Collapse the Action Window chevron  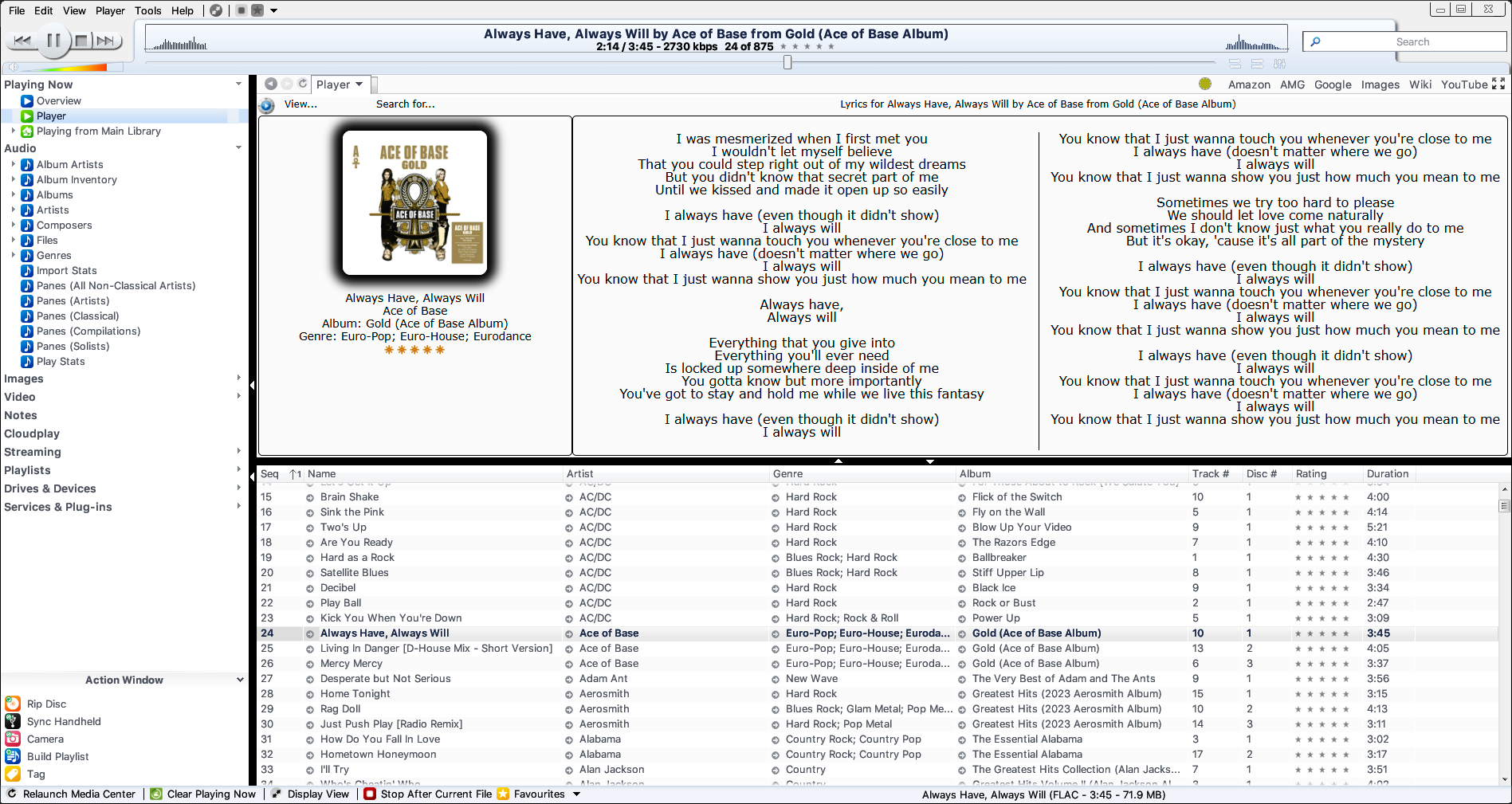tap(240, 680)
